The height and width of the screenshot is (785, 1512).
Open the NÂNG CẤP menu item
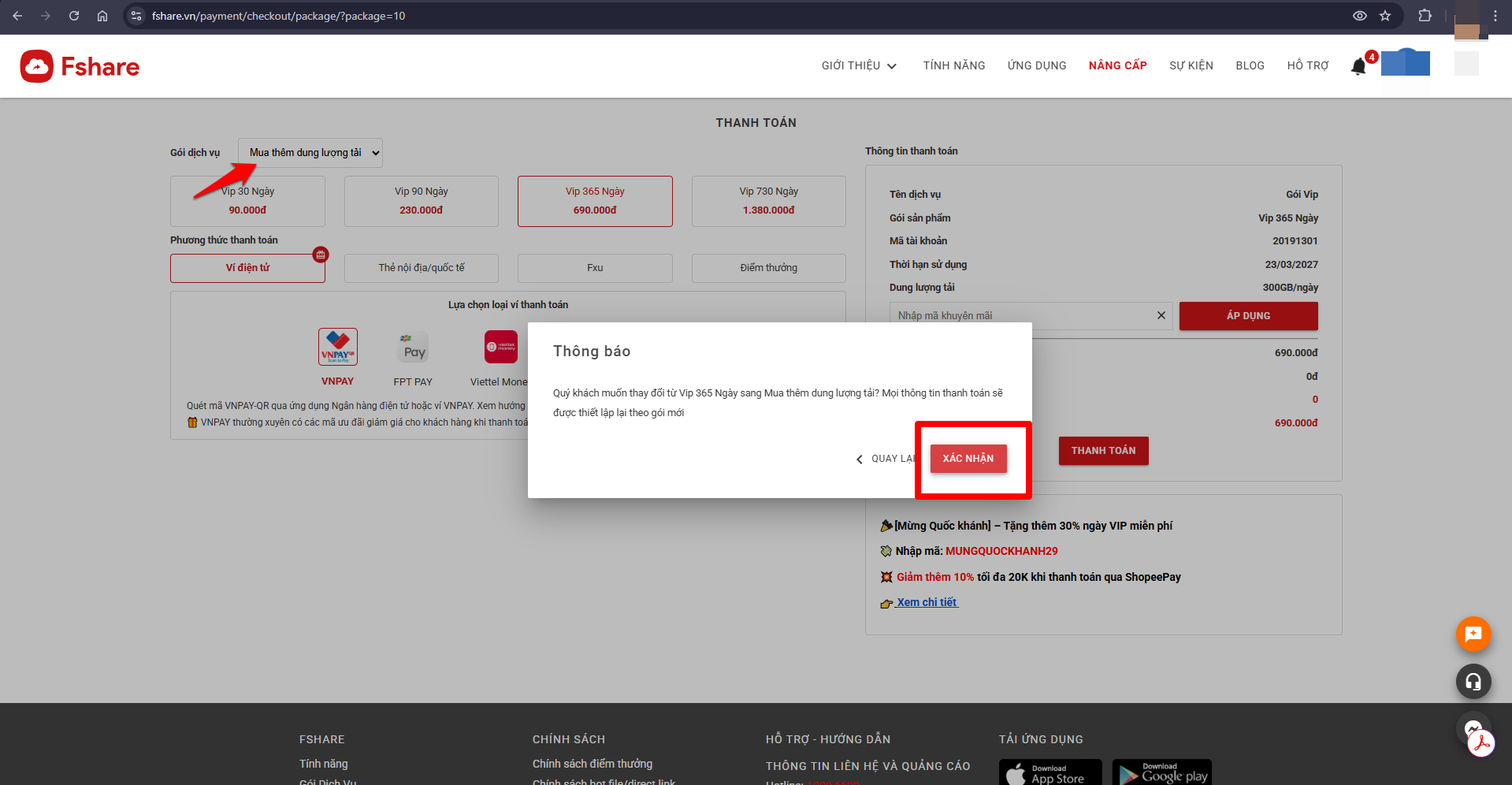[x=1117, y=65]
